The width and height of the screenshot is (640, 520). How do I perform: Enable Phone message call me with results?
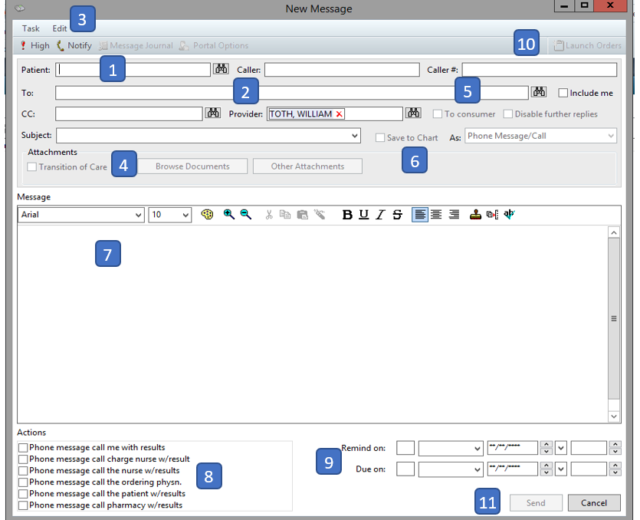pyautogui.click(x=23, y=447)
